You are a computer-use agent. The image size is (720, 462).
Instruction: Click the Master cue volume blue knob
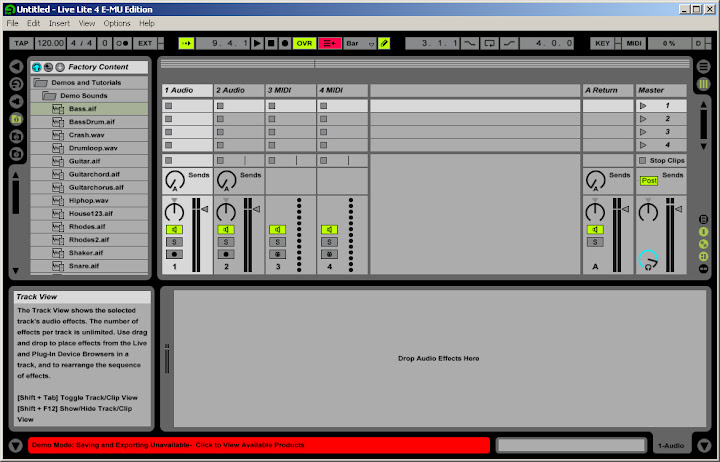coord(648,260)
